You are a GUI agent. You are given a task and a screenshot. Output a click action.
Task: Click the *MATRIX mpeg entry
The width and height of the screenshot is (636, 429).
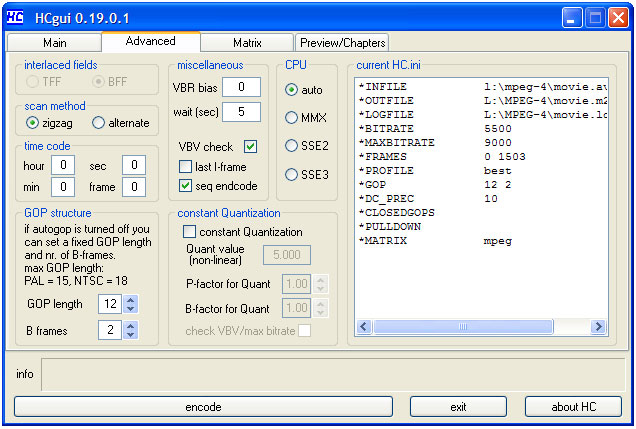(x=435, y=240)
